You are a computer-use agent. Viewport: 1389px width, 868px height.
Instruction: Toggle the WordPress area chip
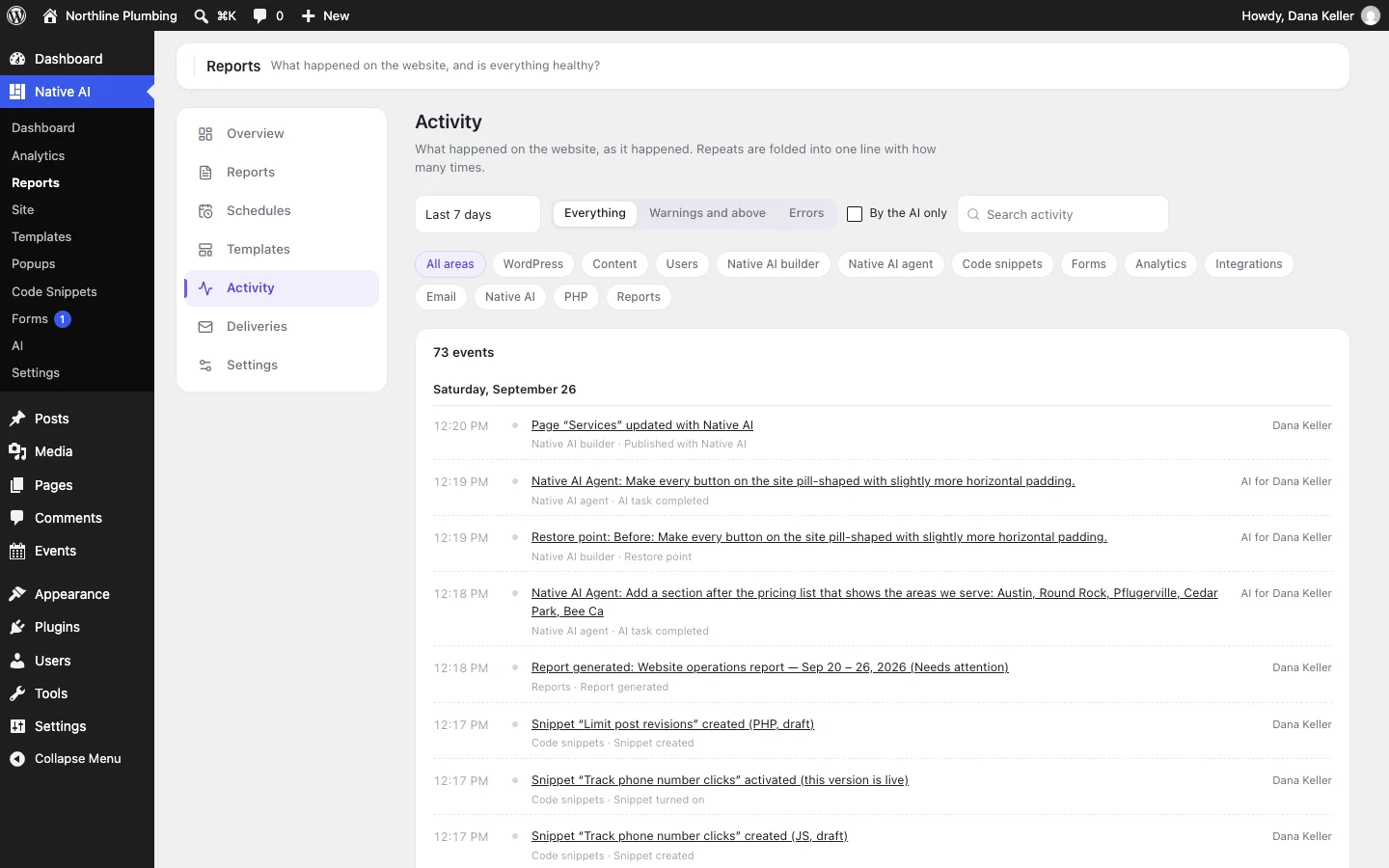(533, 264)
